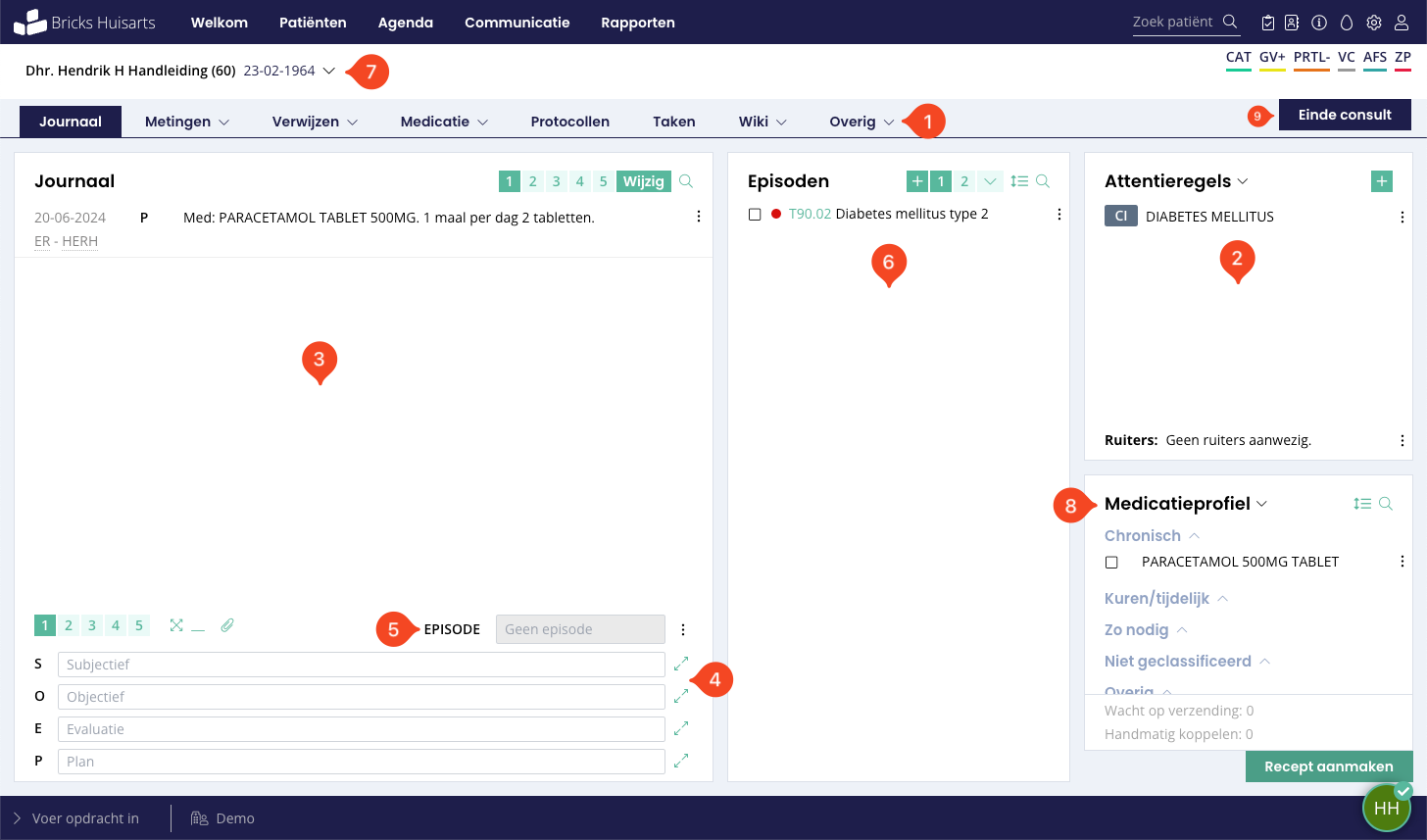Image resolution: width=1427 pixels, height=840 pixels.
Task: Tick the checkbox for PARACETAMOL 500MG TABLET
Action: (x=1111, y=563)
